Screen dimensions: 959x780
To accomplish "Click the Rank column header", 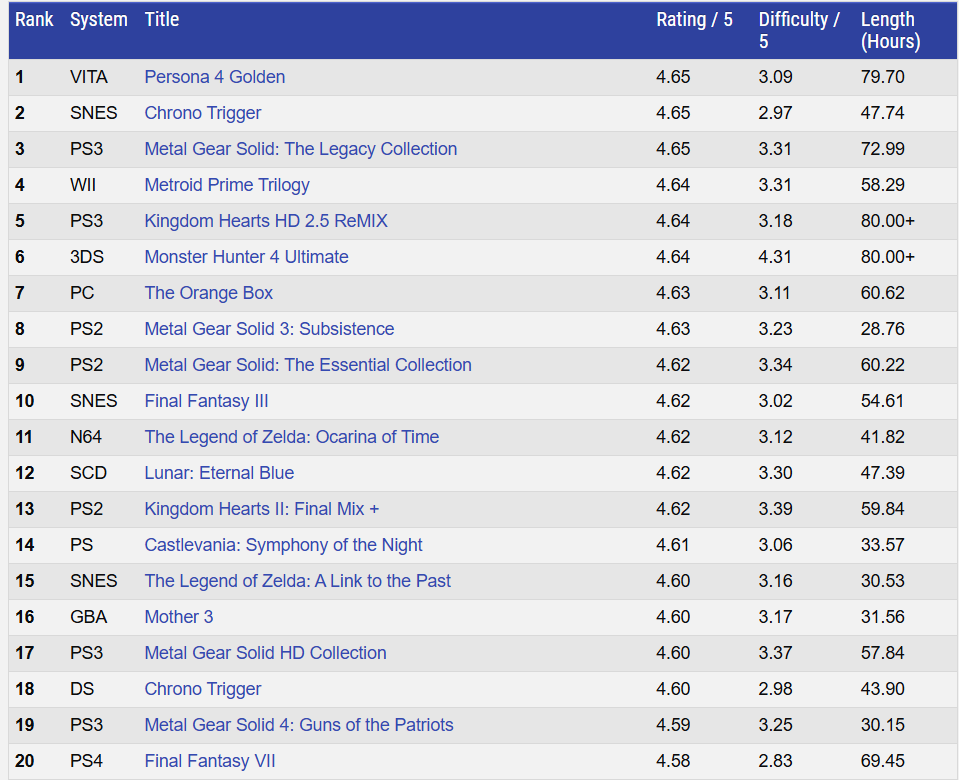I will click(34, 20).
